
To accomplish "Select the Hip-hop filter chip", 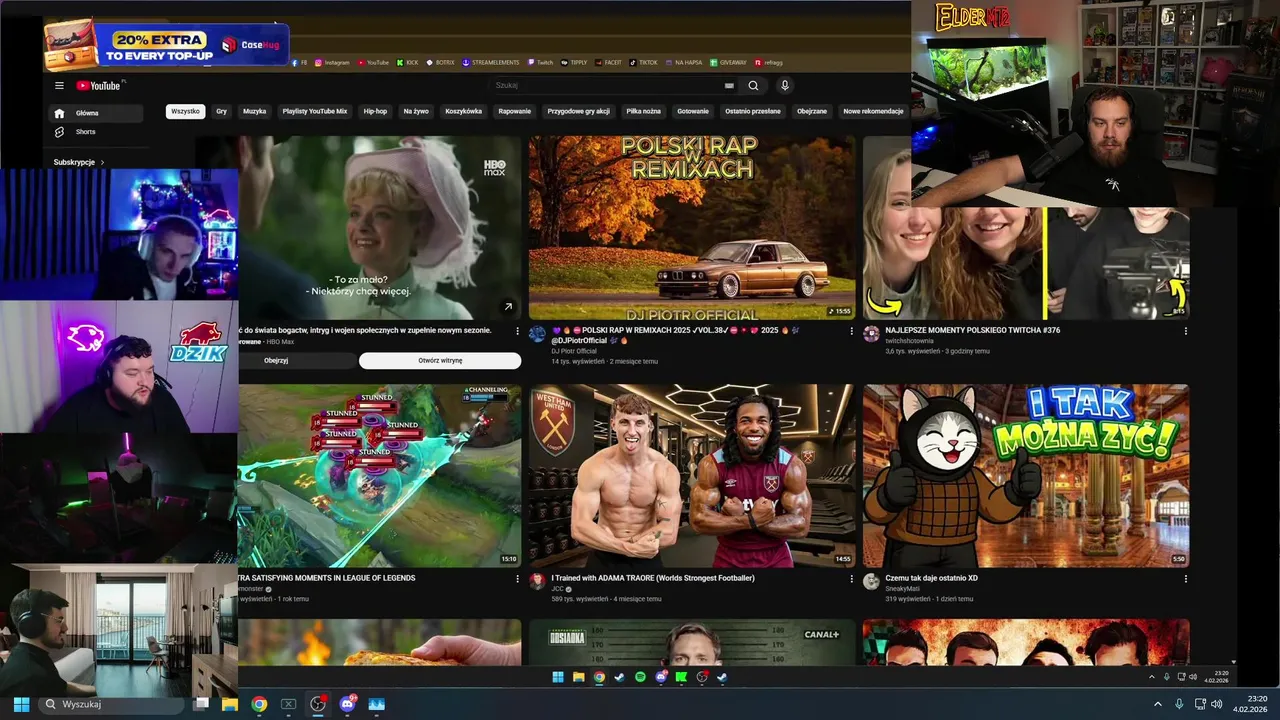I will pyautogui.click(x=375, y=111).
